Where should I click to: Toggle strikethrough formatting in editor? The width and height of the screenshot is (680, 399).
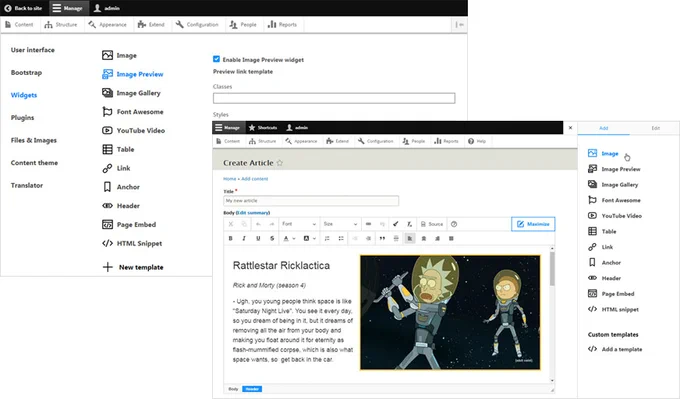[272, 239]
